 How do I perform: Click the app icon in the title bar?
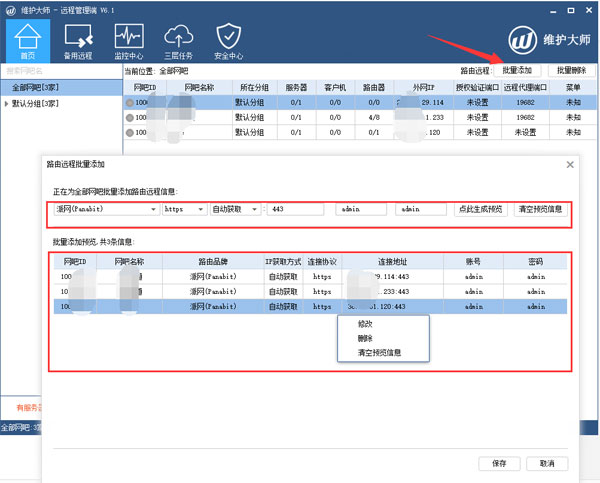pyautogui.click(x=11, y=10)
